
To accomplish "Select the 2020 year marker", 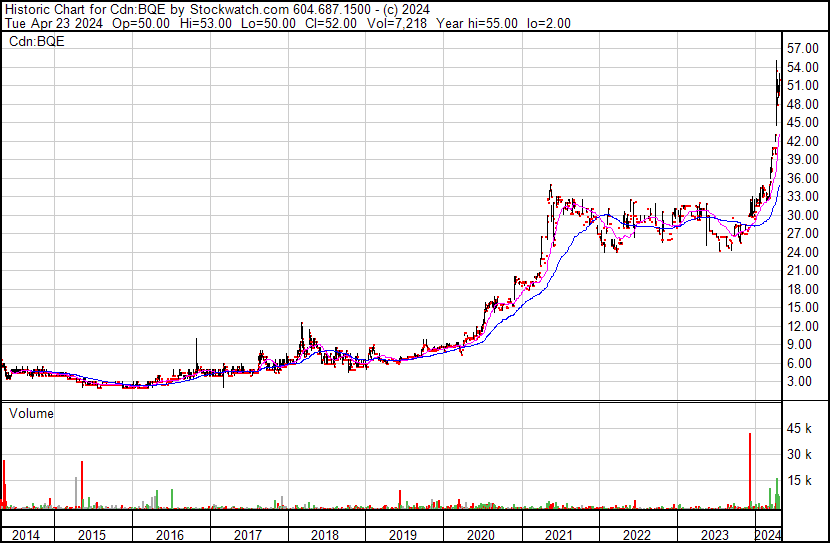I will [481, 535].
